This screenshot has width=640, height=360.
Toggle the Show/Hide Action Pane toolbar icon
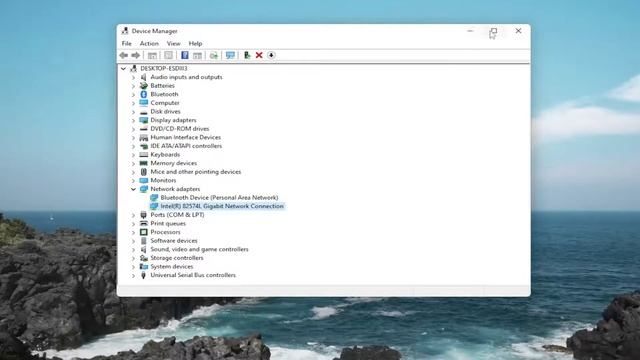pyautogui.click(x=198, y=55)
